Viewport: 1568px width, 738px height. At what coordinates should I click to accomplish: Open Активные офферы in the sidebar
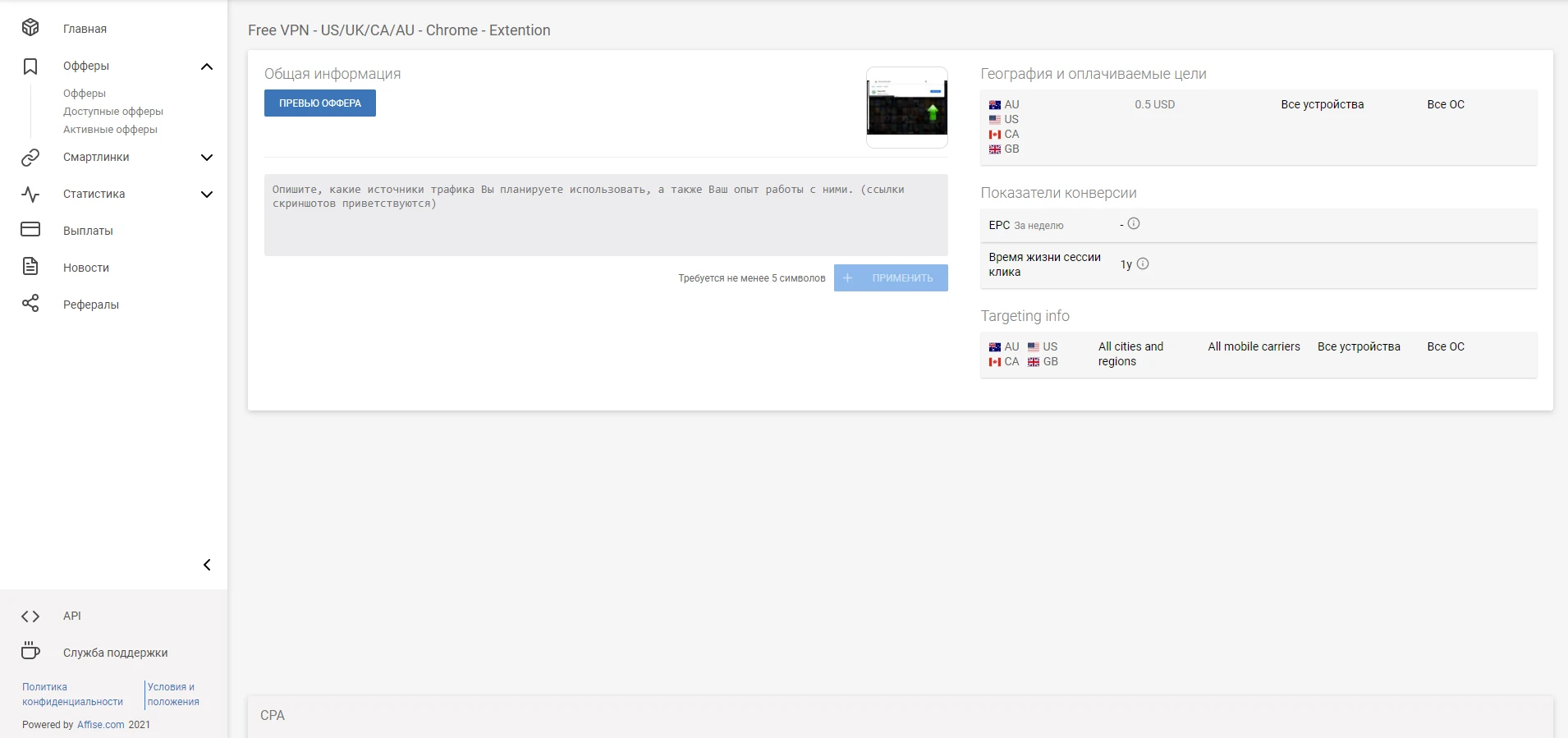click(110, 130)
